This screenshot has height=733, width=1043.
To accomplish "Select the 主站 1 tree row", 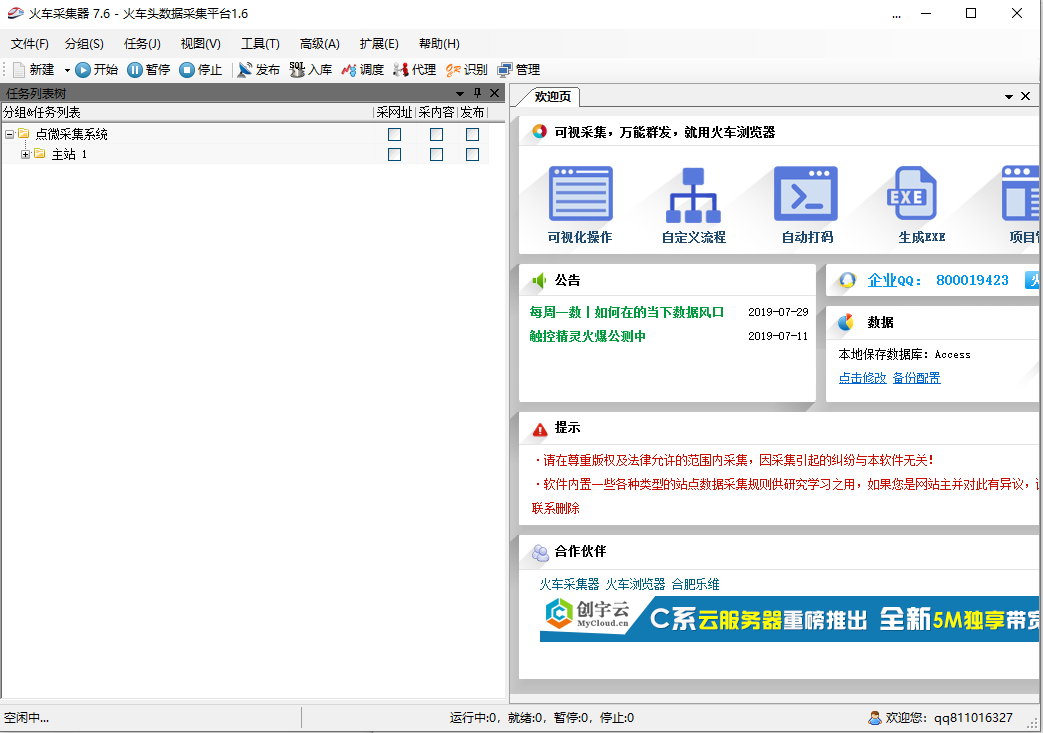I will (x=245, y=154).
